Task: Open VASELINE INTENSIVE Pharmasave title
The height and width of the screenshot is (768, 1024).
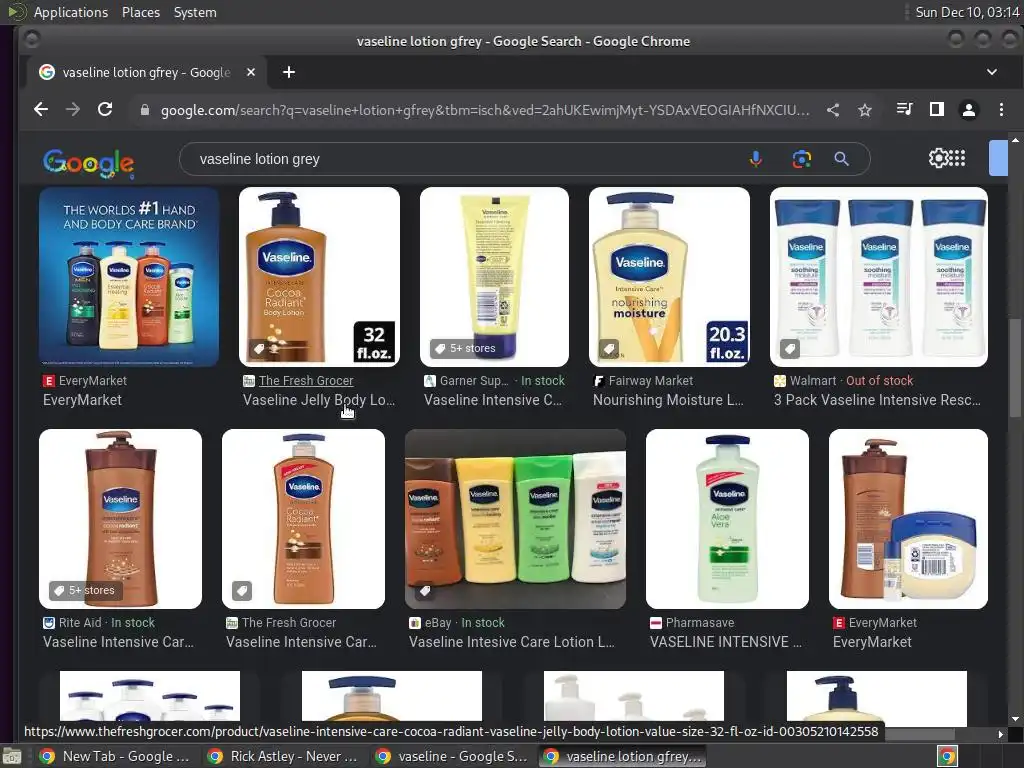Action: click(x=726, y=642)
